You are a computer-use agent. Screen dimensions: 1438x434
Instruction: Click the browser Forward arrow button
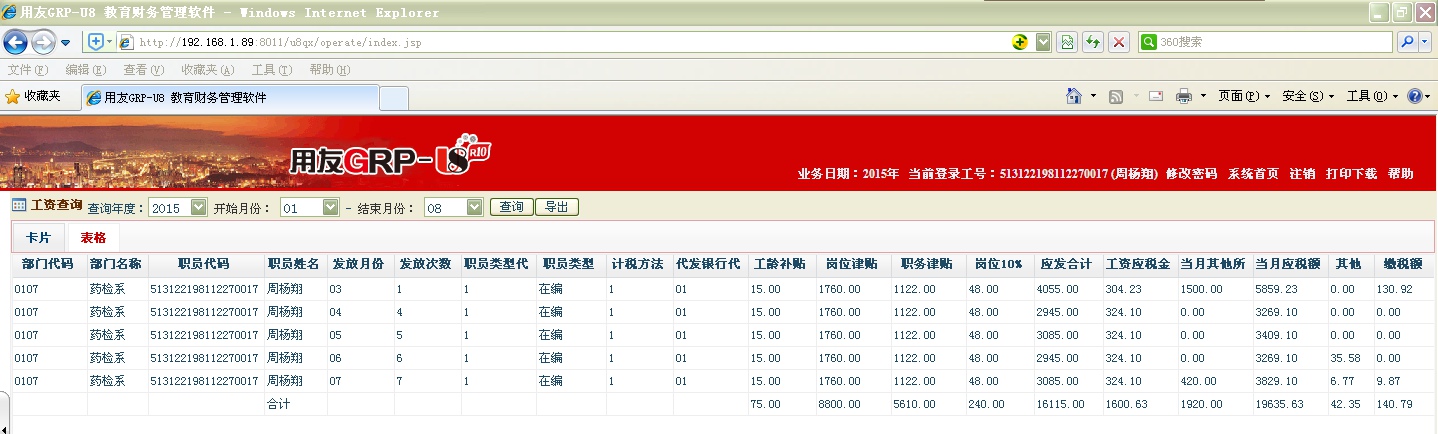click(43, 42)
